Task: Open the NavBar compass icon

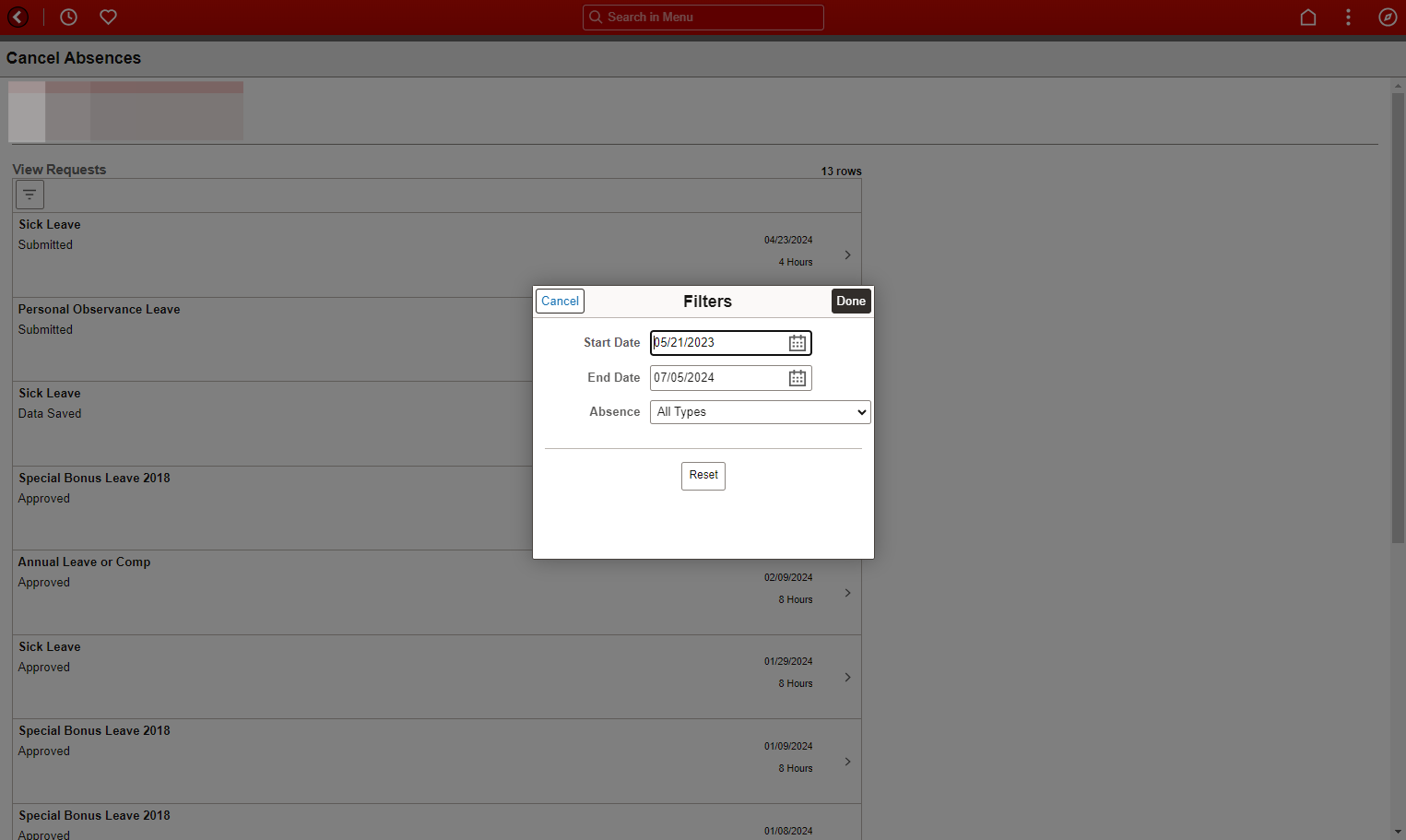Action: click(x=1388, y=17)
